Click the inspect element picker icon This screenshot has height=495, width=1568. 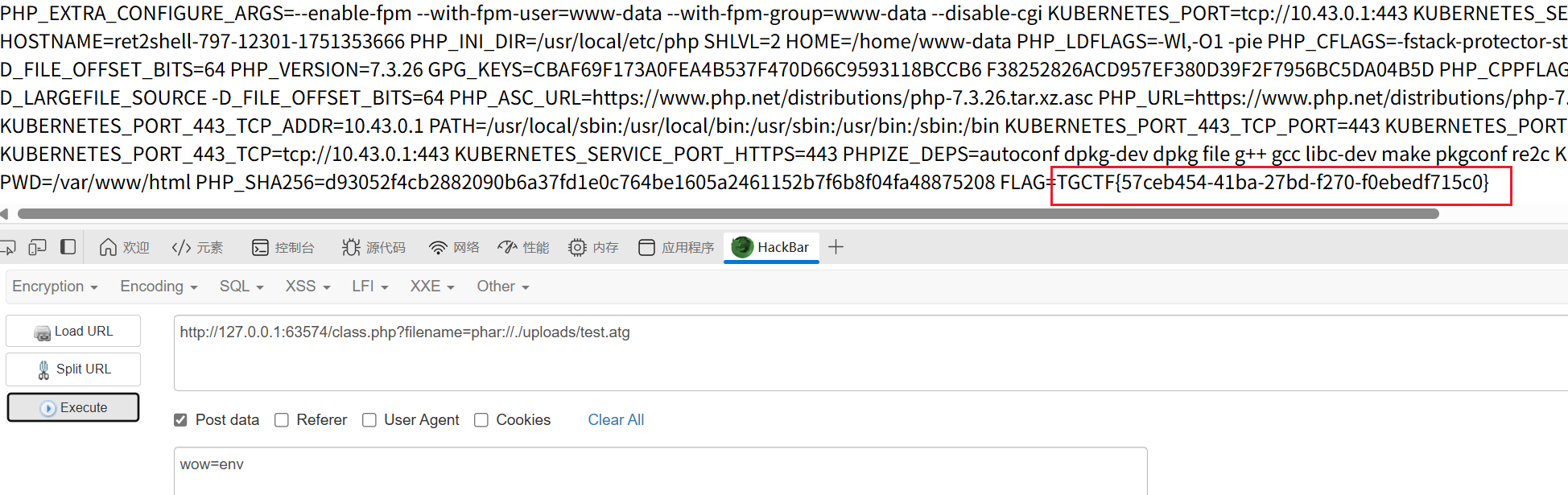pos(7,247)
